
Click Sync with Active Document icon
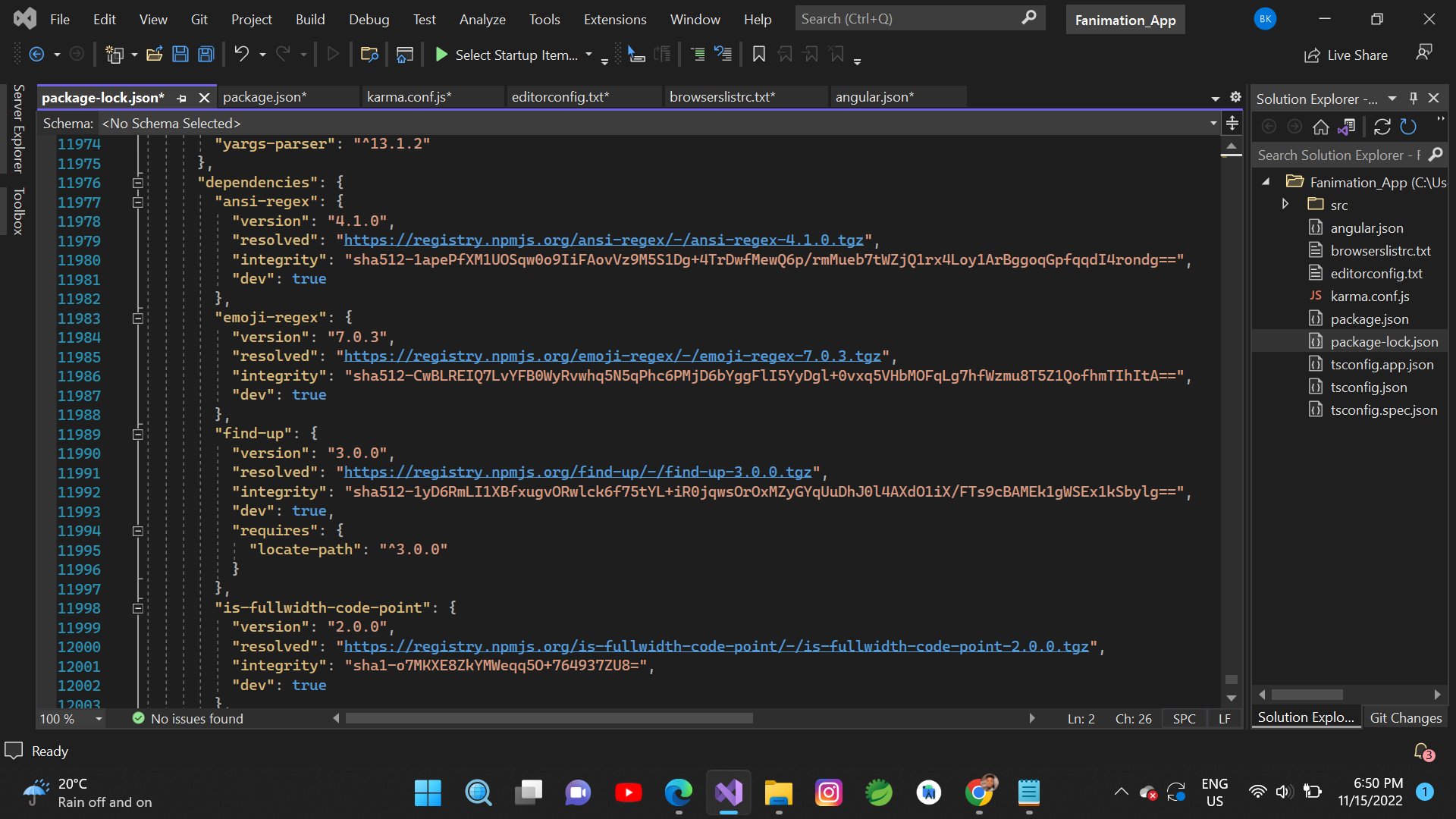click(x=1382, y=127)
